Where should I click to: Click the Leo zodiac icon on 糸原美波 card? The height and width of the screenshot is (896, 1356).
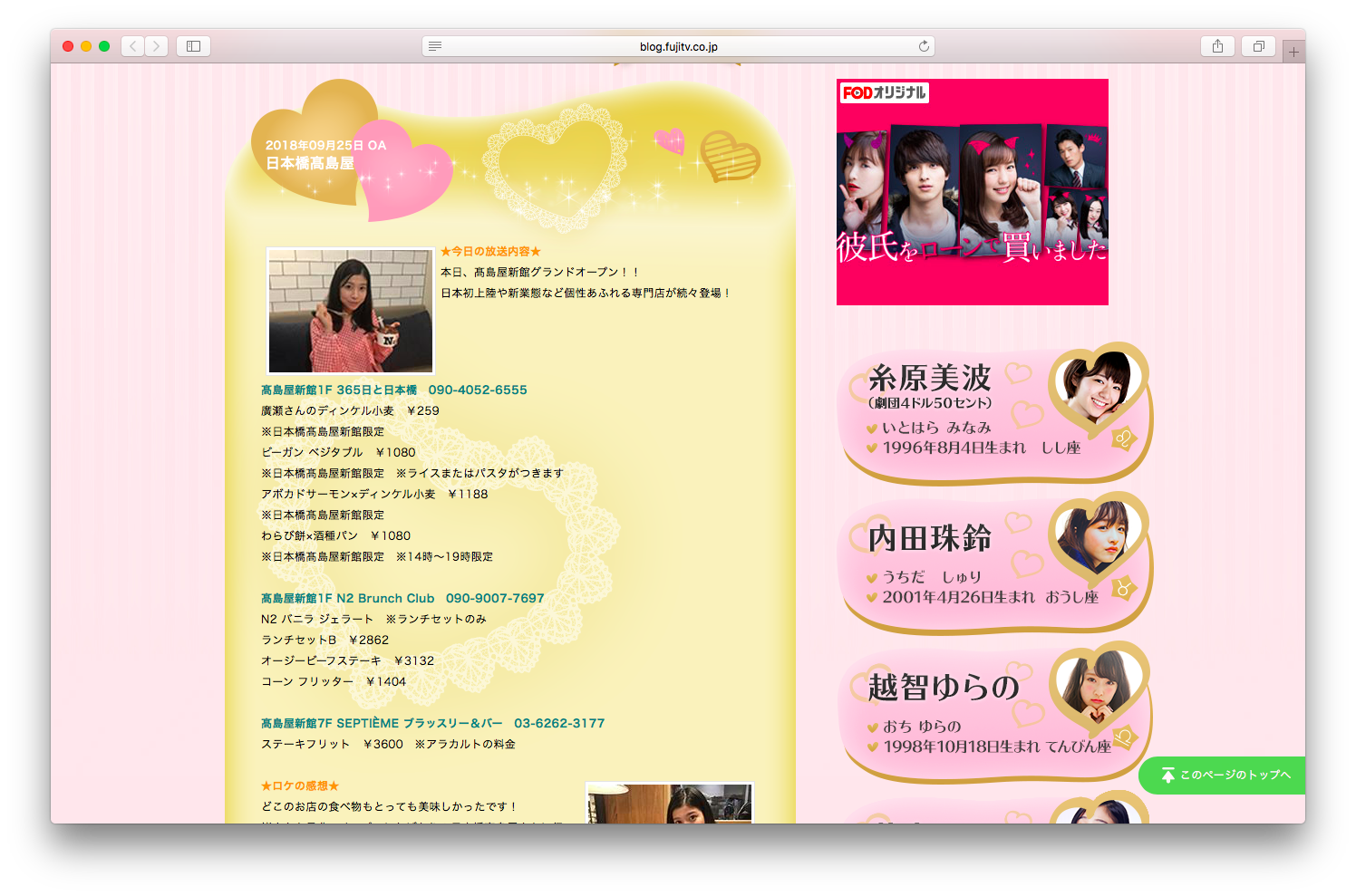(x=1124, y=439)
